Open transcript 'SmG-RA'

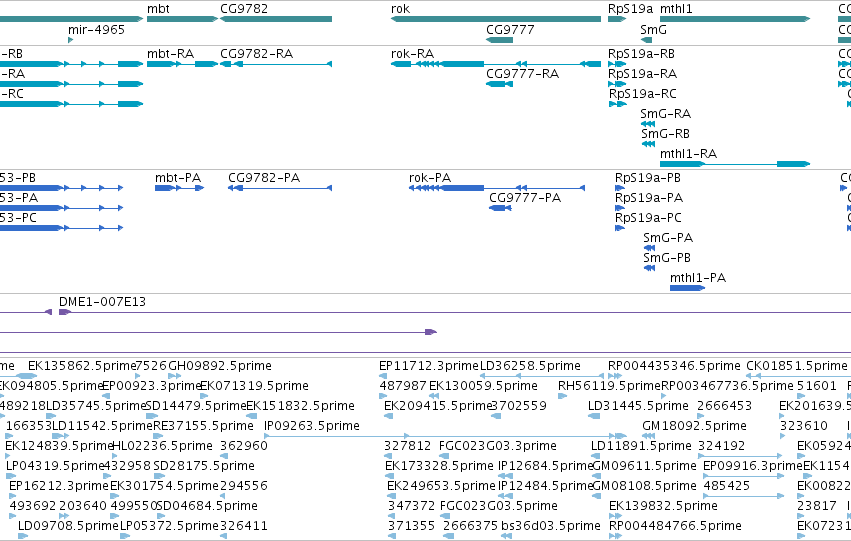647,124
